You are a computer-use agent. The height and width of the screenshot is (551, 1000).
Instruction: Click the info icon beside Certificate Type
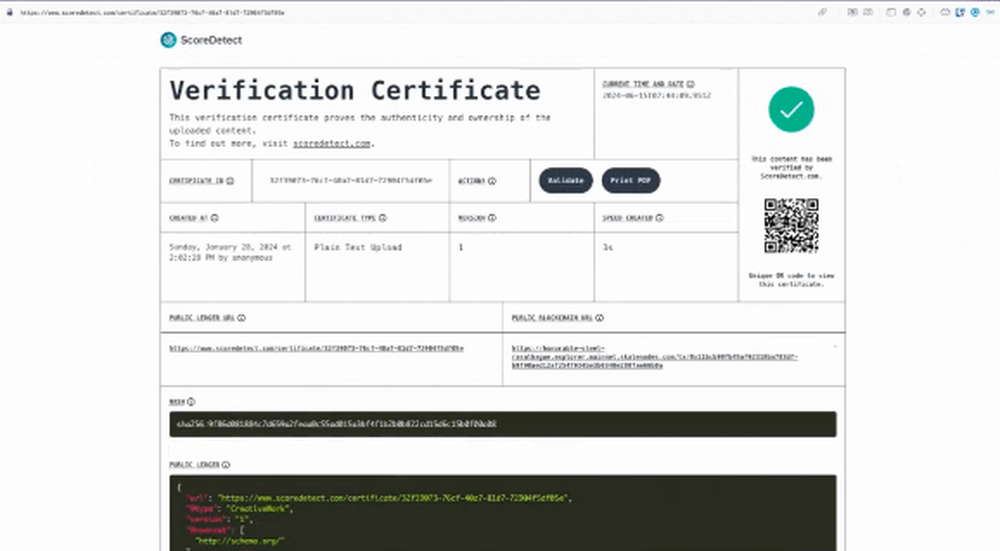click(x=383, y=217)
